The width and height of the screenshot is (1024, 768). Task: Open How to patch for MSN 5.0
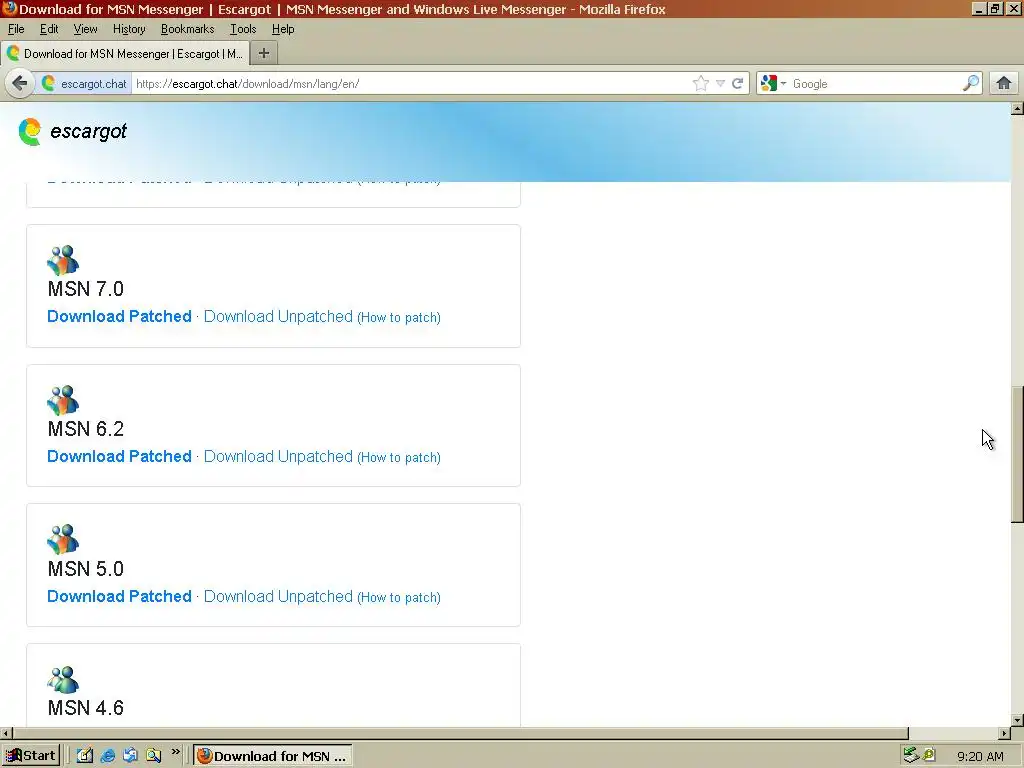coord(399,598)
